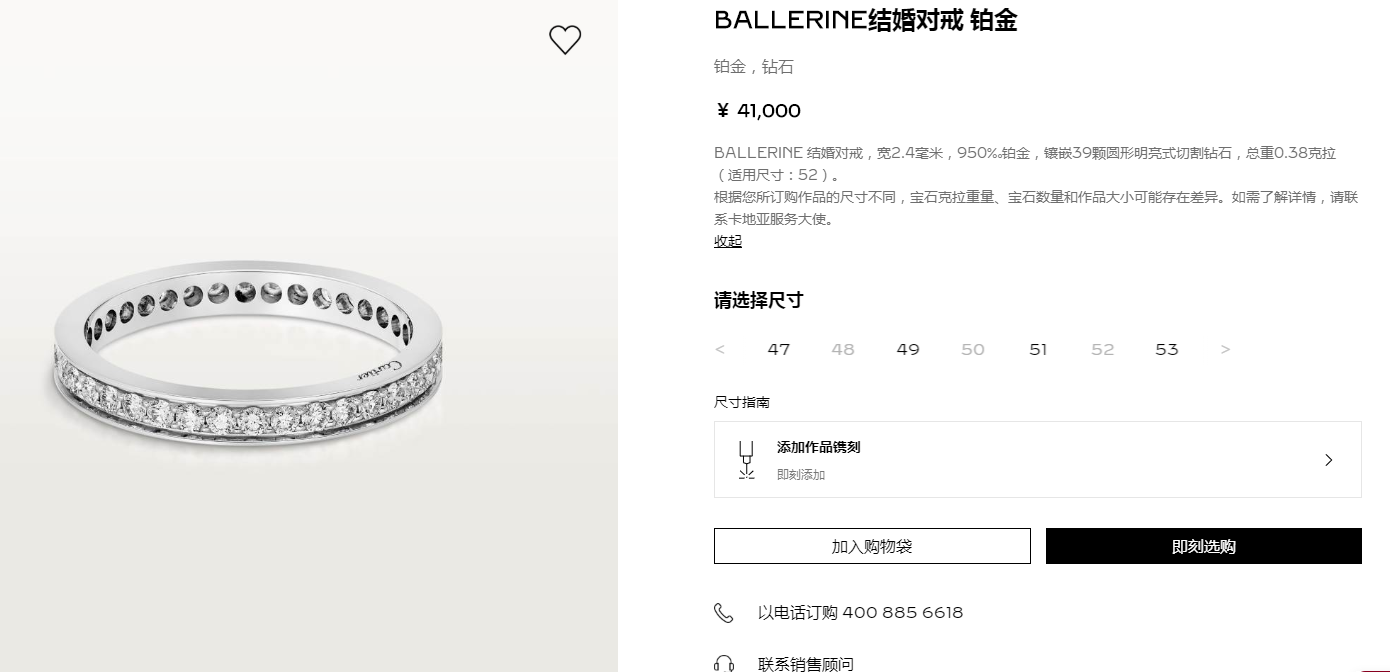Show previous sizes with left arrow
1390x672 pixels.
720,350
